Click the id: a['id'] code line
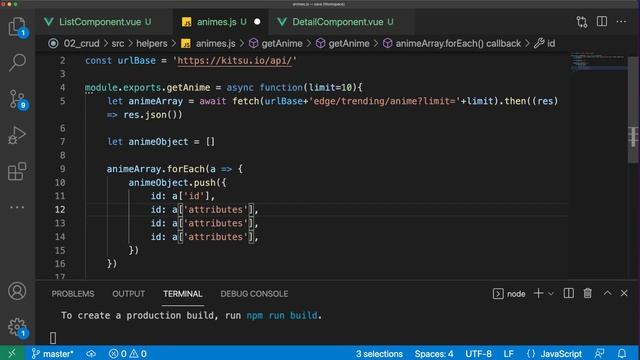Image resolution: width=640 pixels, height=360 pixels. pyautogui.click(x=183, y=196)
